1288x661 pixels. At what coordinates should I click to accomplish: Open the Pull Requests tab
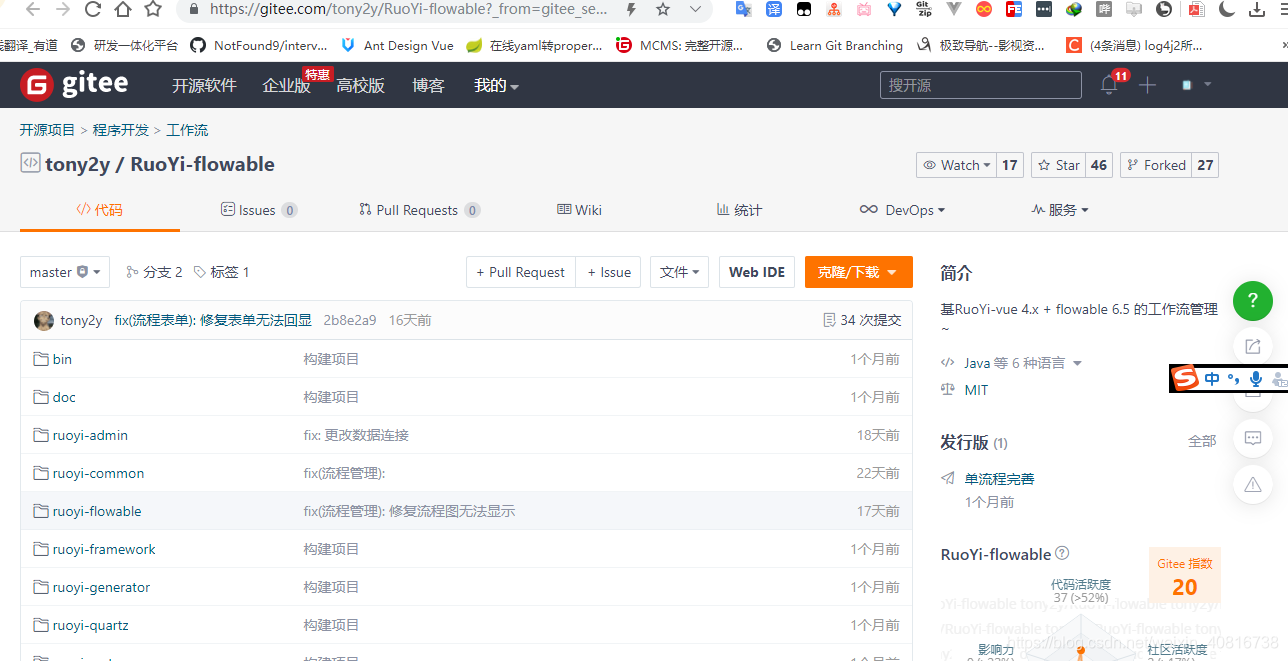coord(420,210)
